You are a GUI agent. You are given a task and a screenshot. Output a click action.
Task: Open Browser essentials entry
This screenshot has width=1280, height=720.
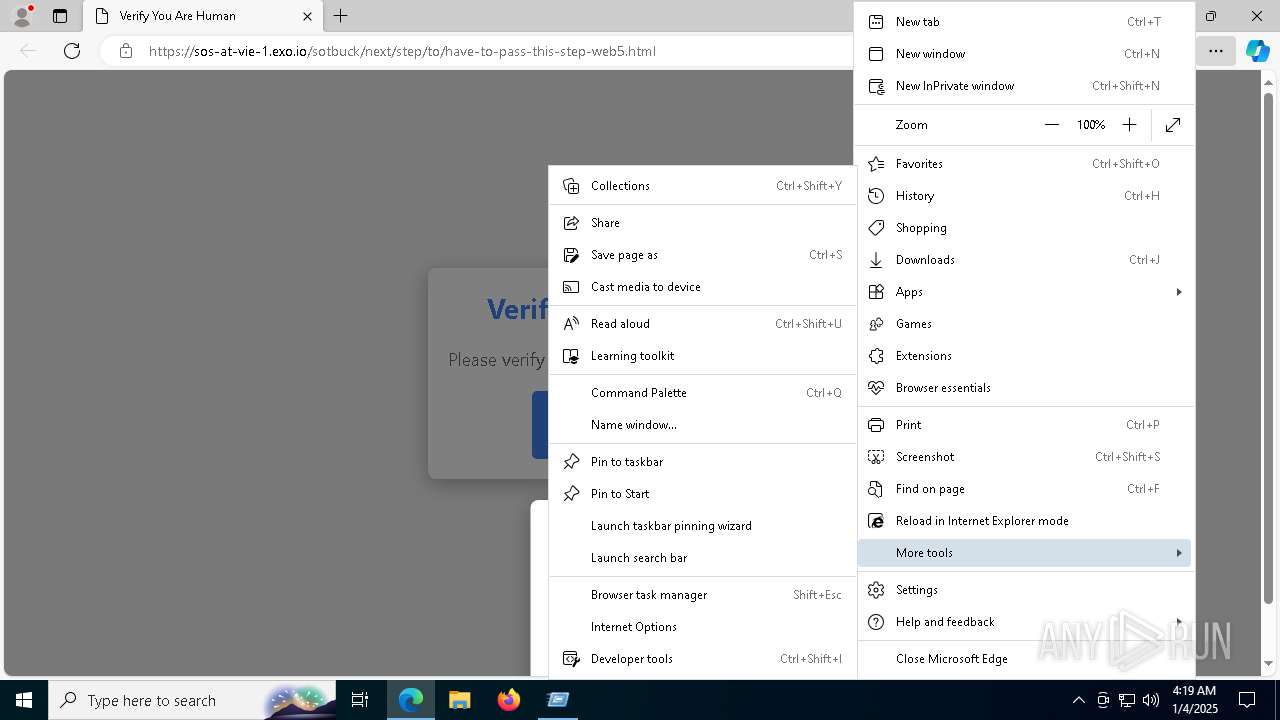click(x=1024, y=388)
